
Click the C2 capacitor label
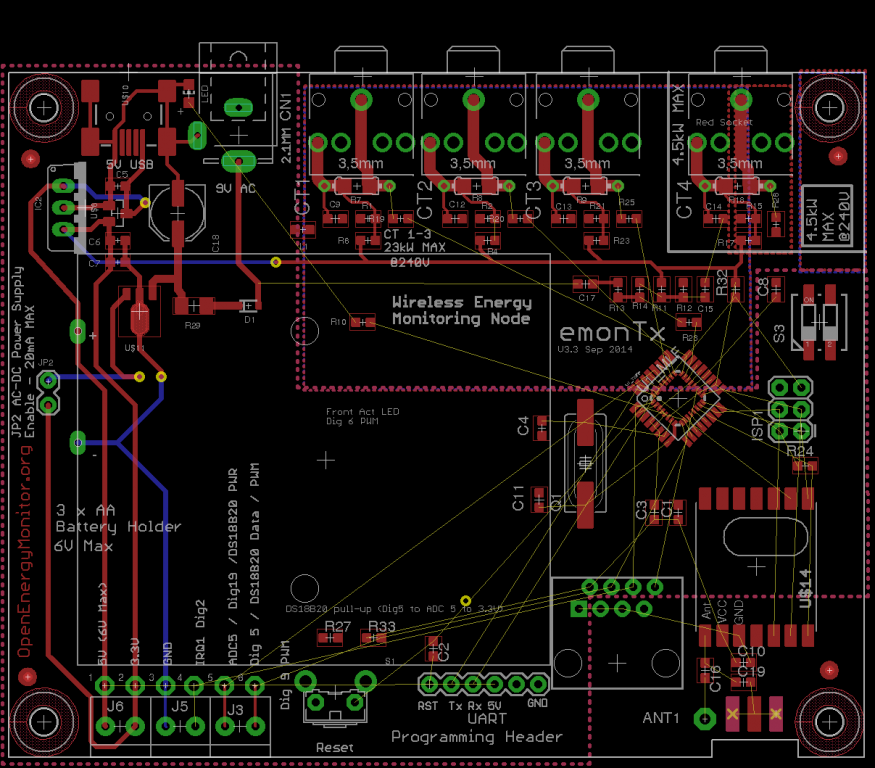(444, 651)
